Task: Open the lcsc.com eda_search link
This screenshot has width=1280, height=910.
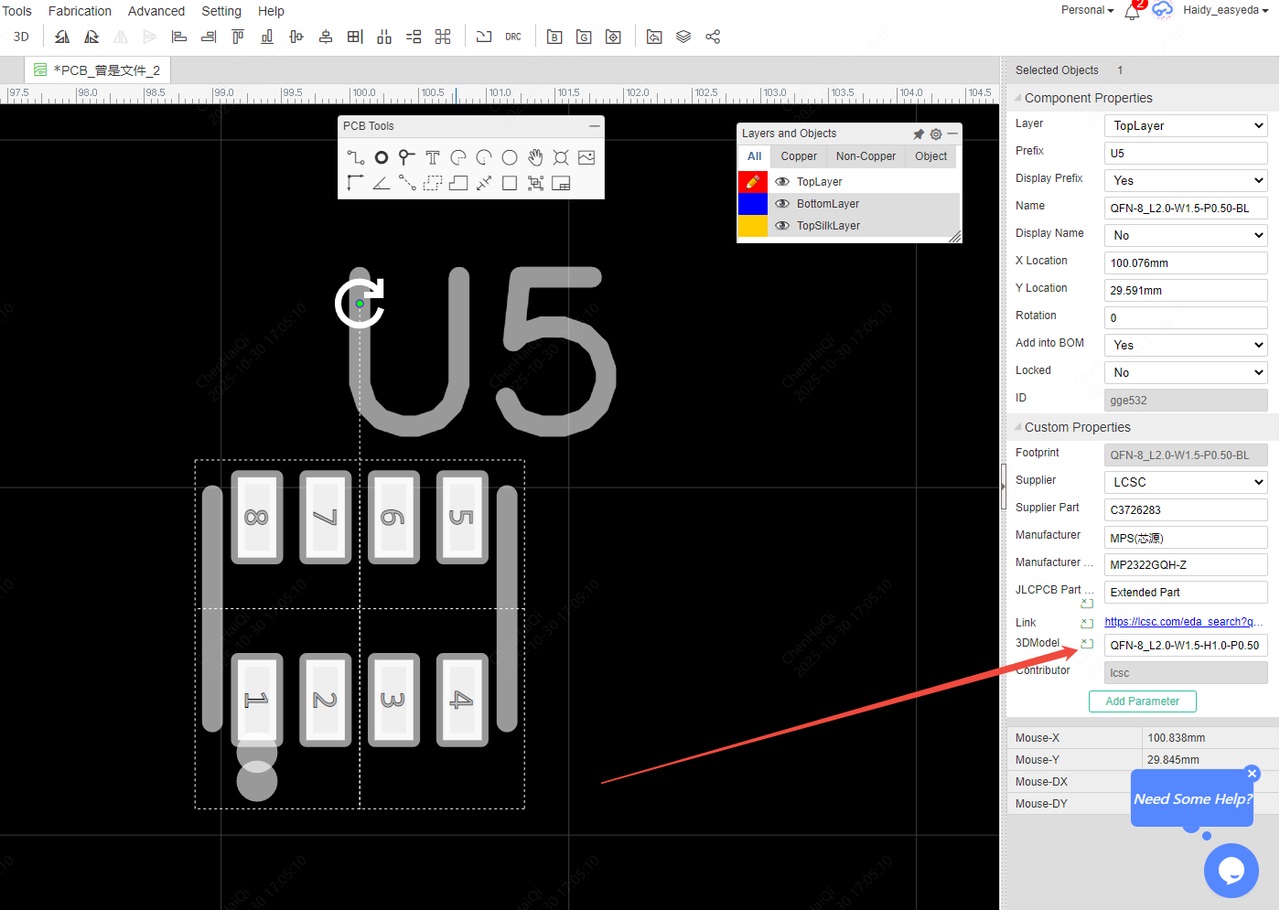Action: click(1183, 622)
